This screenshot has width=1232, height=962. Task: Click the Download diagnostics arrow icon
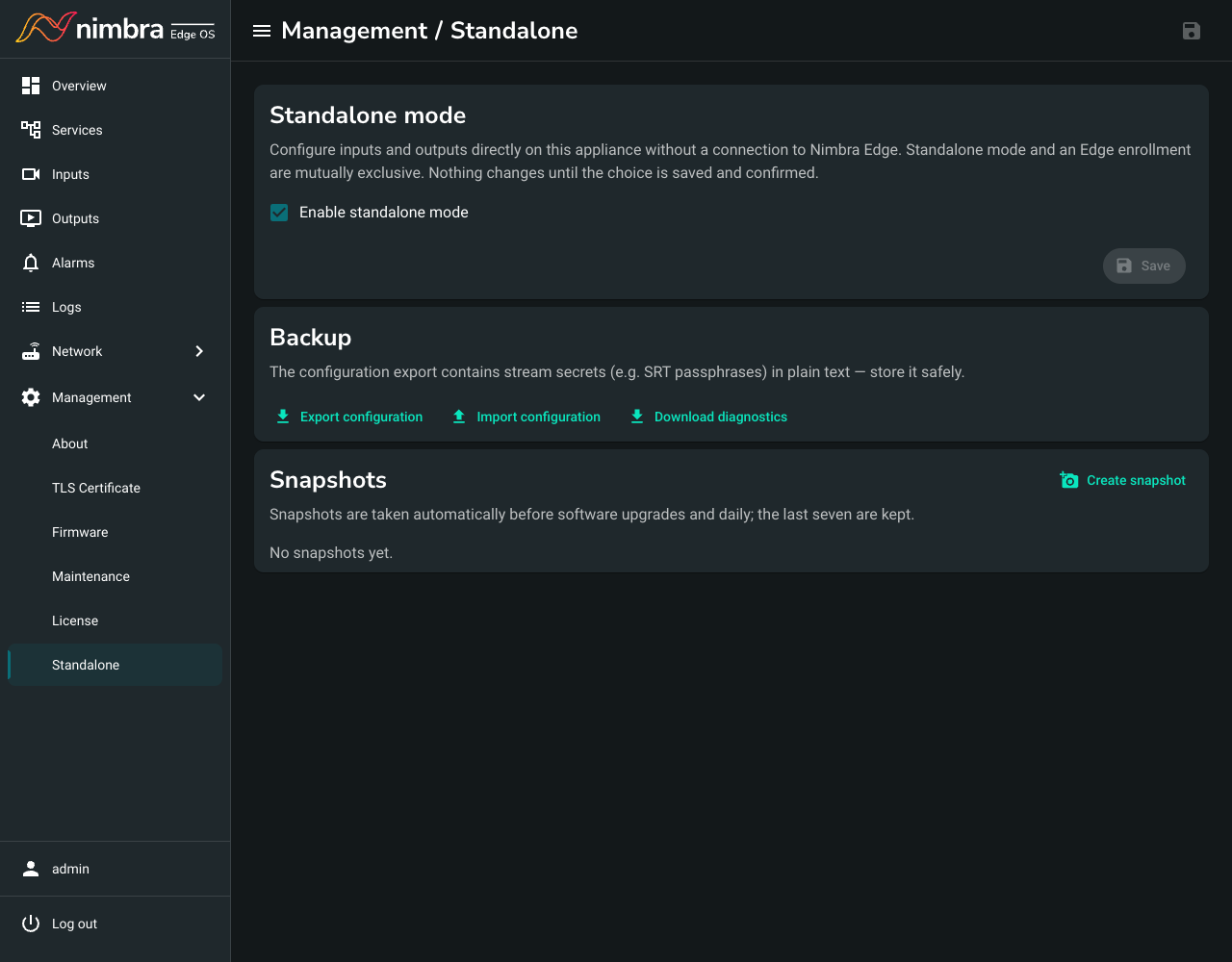pos(637,417)
